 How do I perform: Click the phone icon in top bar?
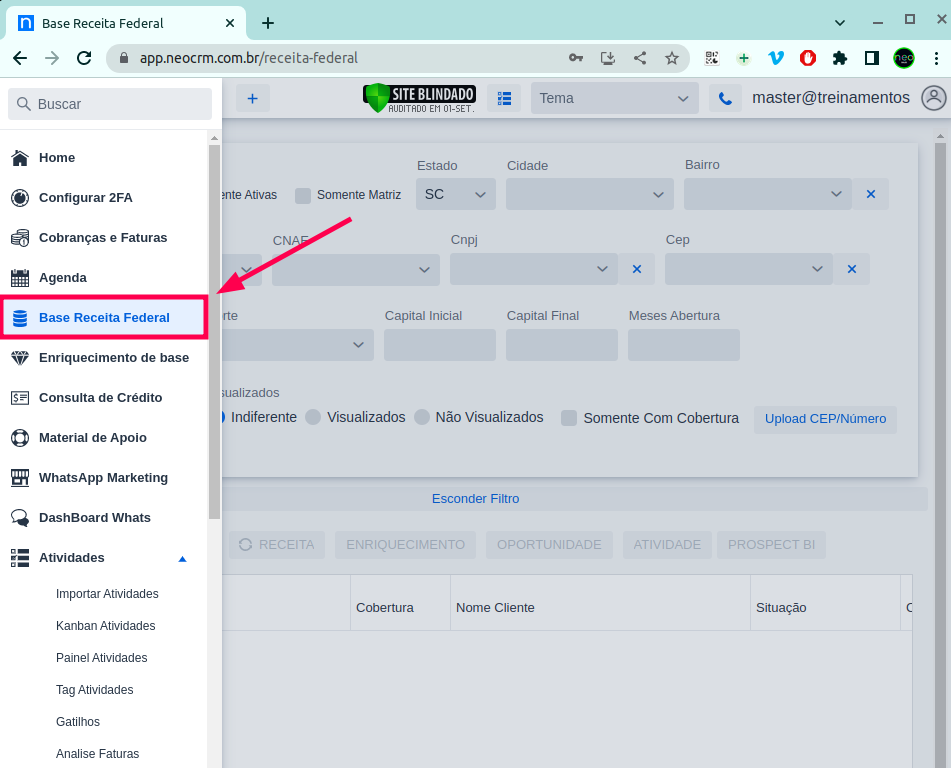[725, 98]
